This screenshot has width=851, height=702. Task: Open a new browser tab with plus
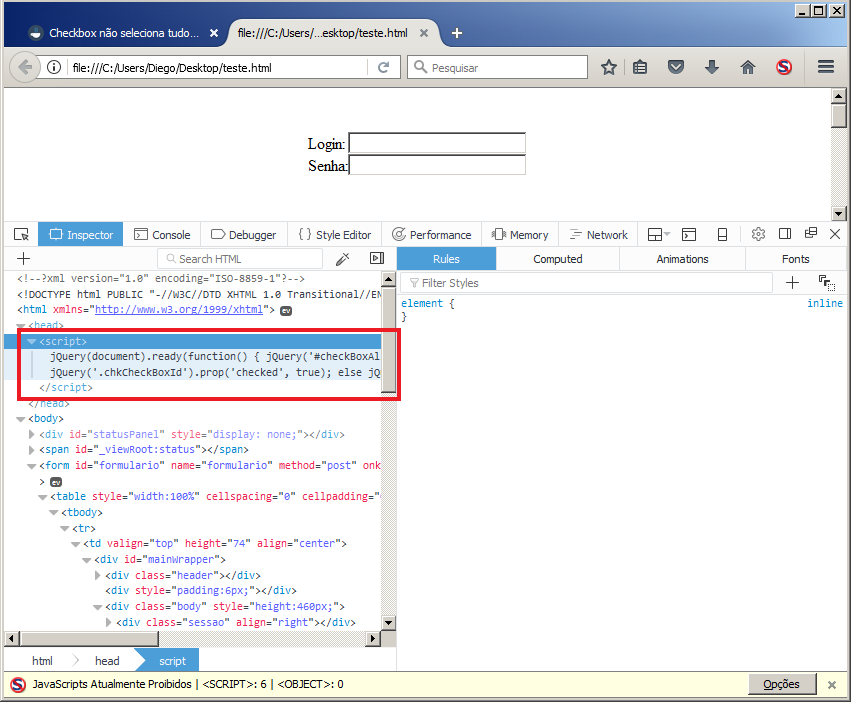coord(457,33)
